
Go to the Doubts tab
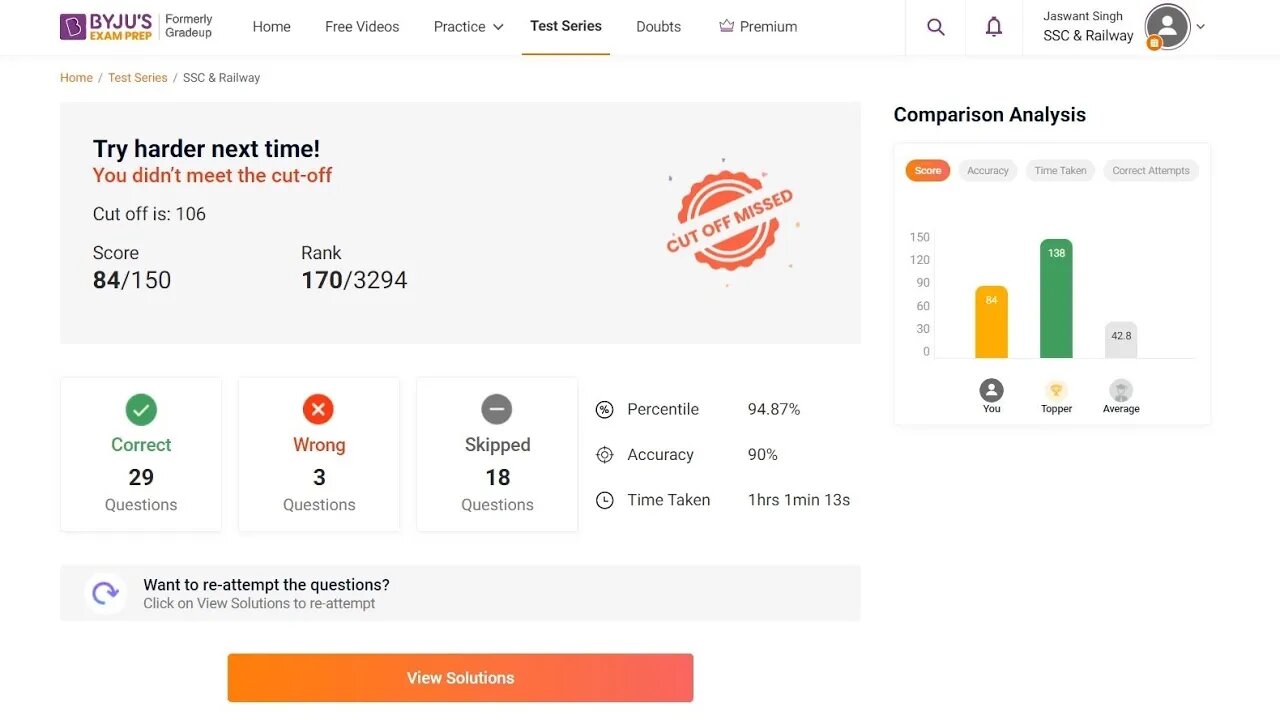[658, 27]
